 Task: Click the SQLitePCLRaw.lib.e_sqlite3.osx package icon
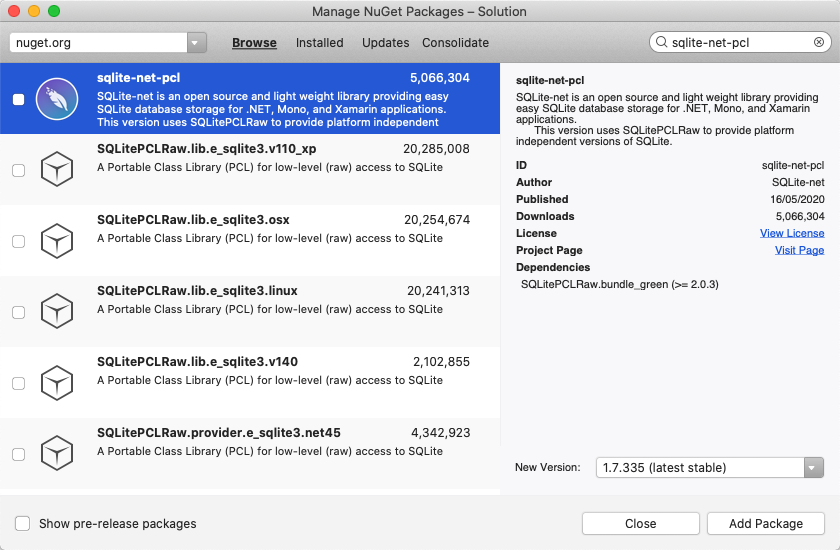click(56, 241)
